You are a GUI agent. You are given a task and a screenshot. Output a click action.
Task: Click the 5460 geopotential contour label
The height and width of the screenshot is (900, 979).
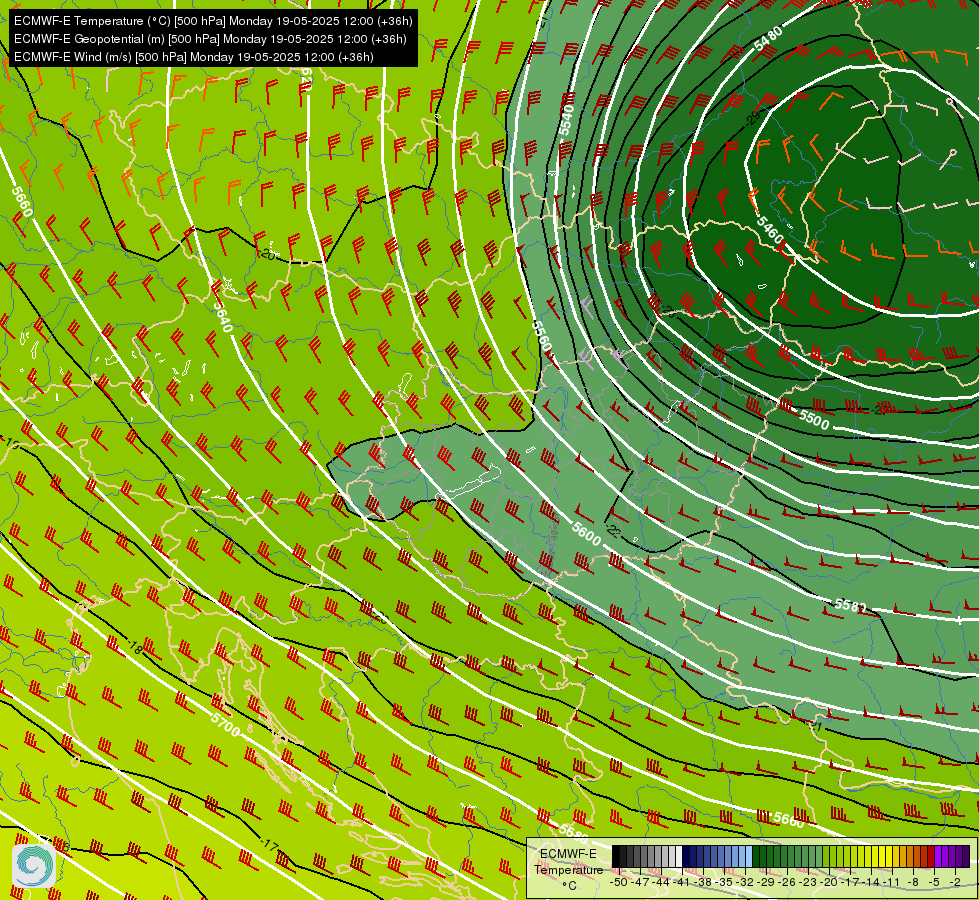click(x=770, y=230)
